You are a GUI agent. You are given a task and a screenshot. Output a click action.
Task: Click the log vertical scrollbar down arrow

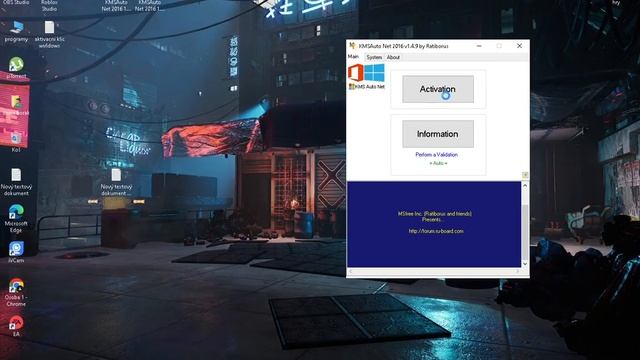(x=525, y=264)
